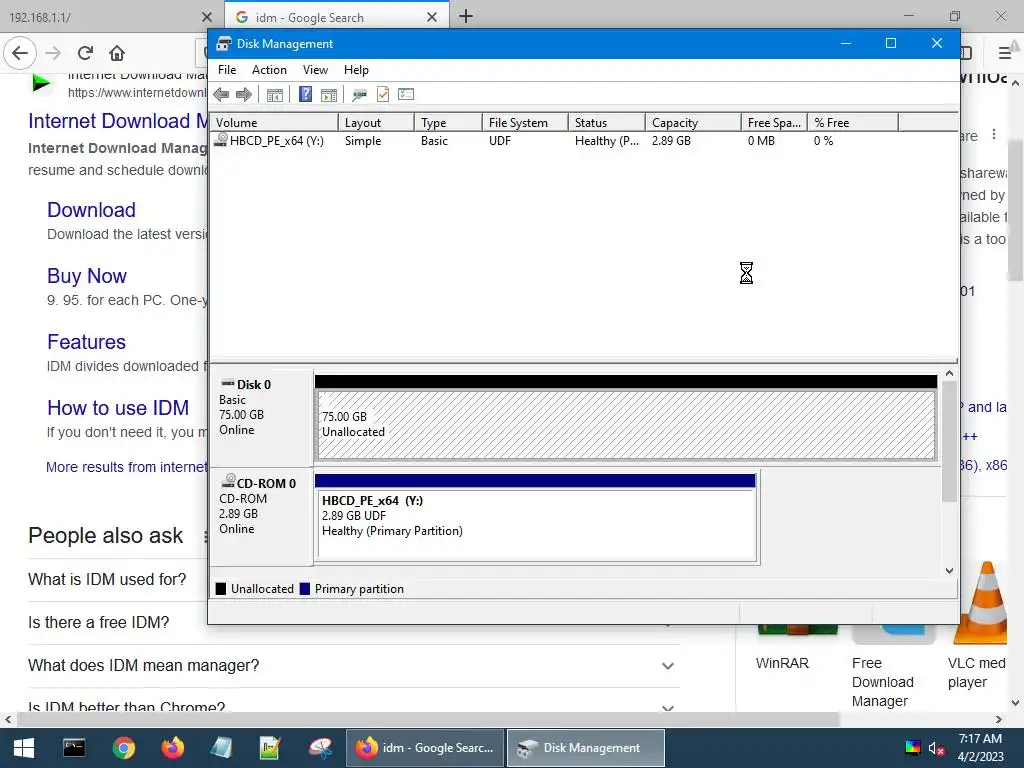Toggle the Show/Hide Console Tree toolbar icon

tap(275, 95)
